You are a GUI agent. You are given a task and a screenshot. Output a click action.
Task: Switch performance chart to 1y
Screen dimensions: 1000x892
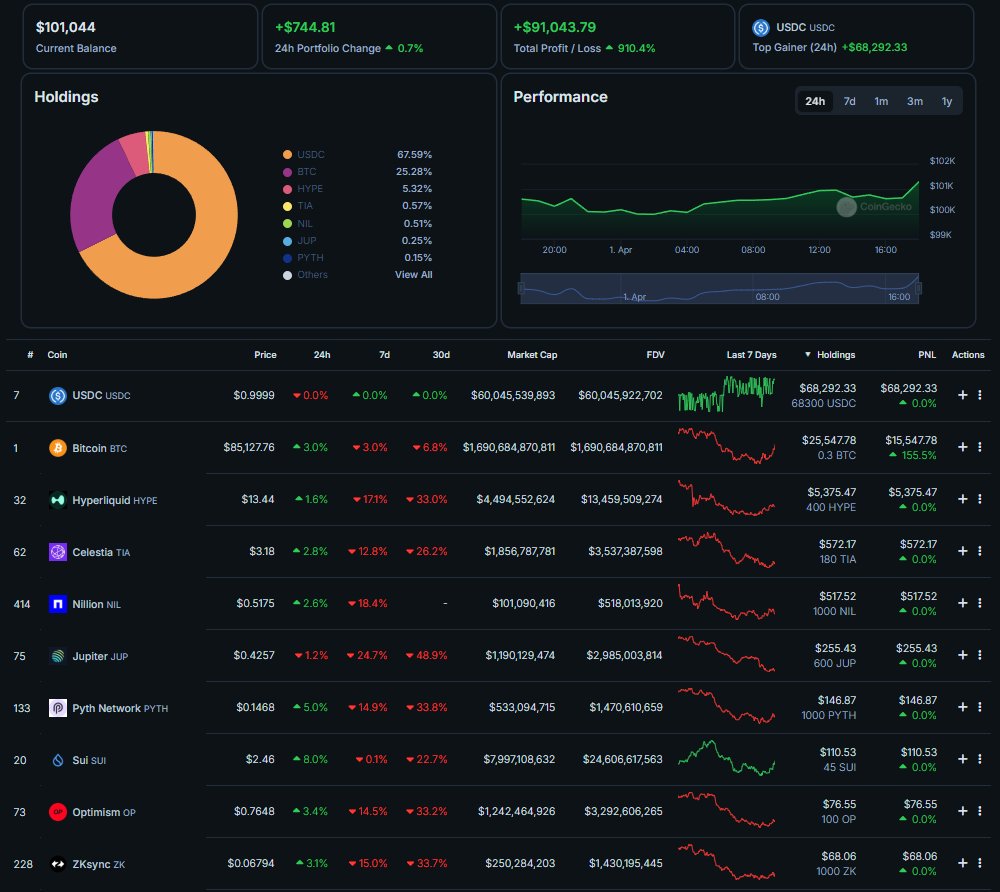click(946, 101)
